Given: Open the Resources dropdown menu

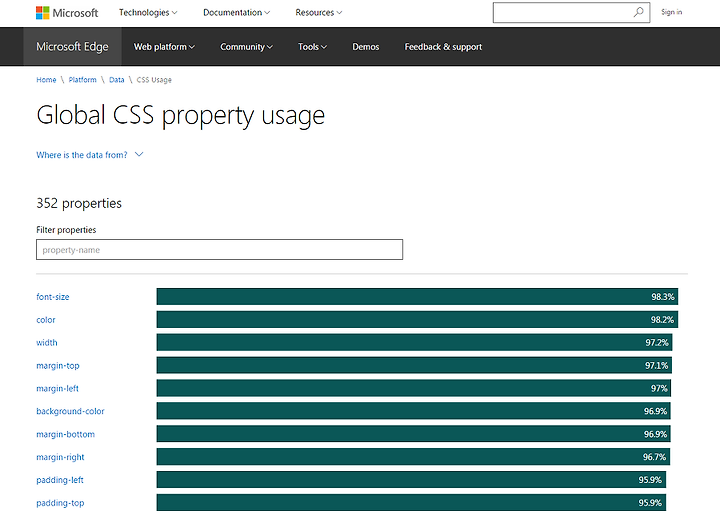Looking at the screenshot, I should 319,13.
